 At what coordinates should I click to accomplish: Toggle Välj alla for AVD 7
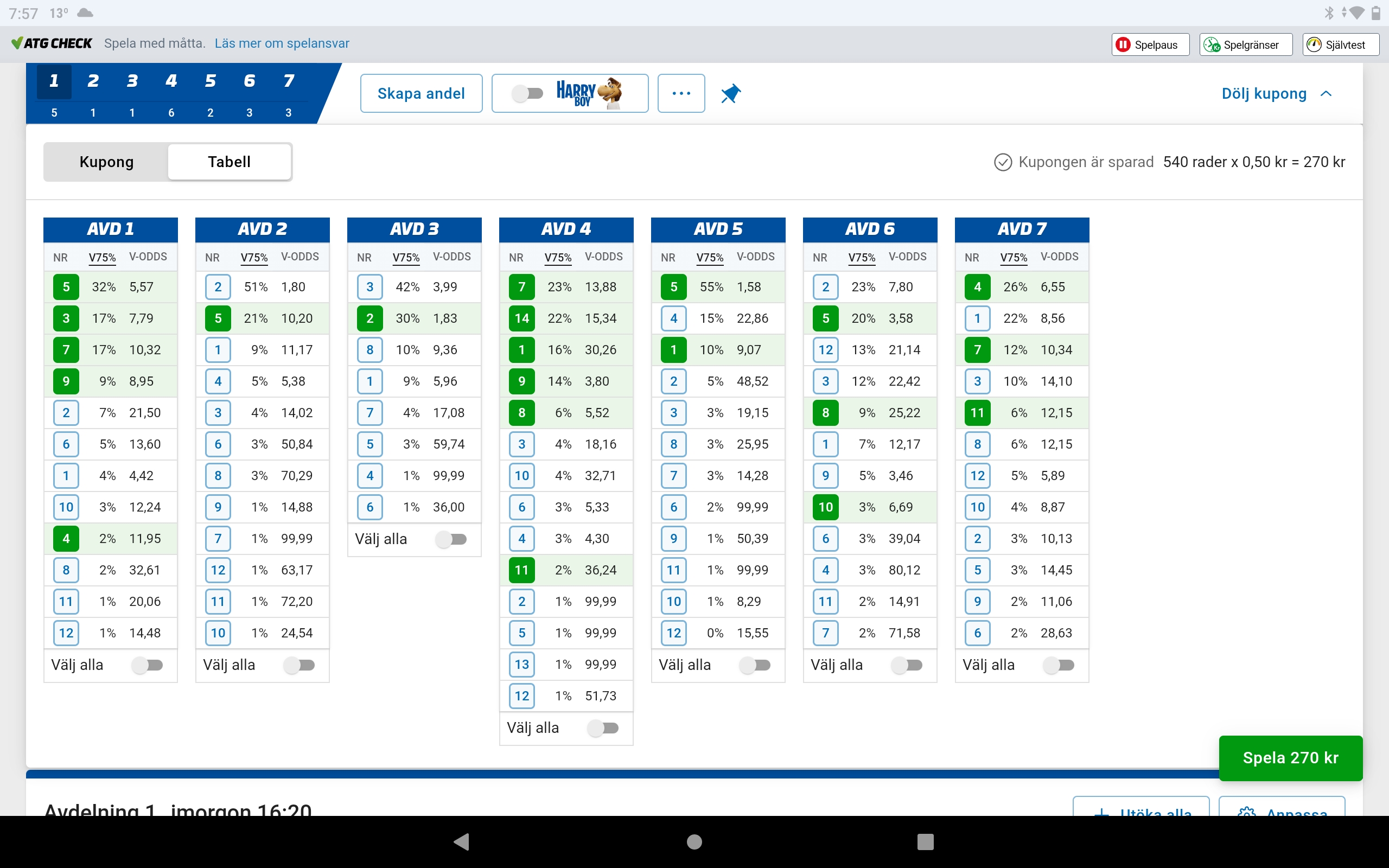(1059, 665)
